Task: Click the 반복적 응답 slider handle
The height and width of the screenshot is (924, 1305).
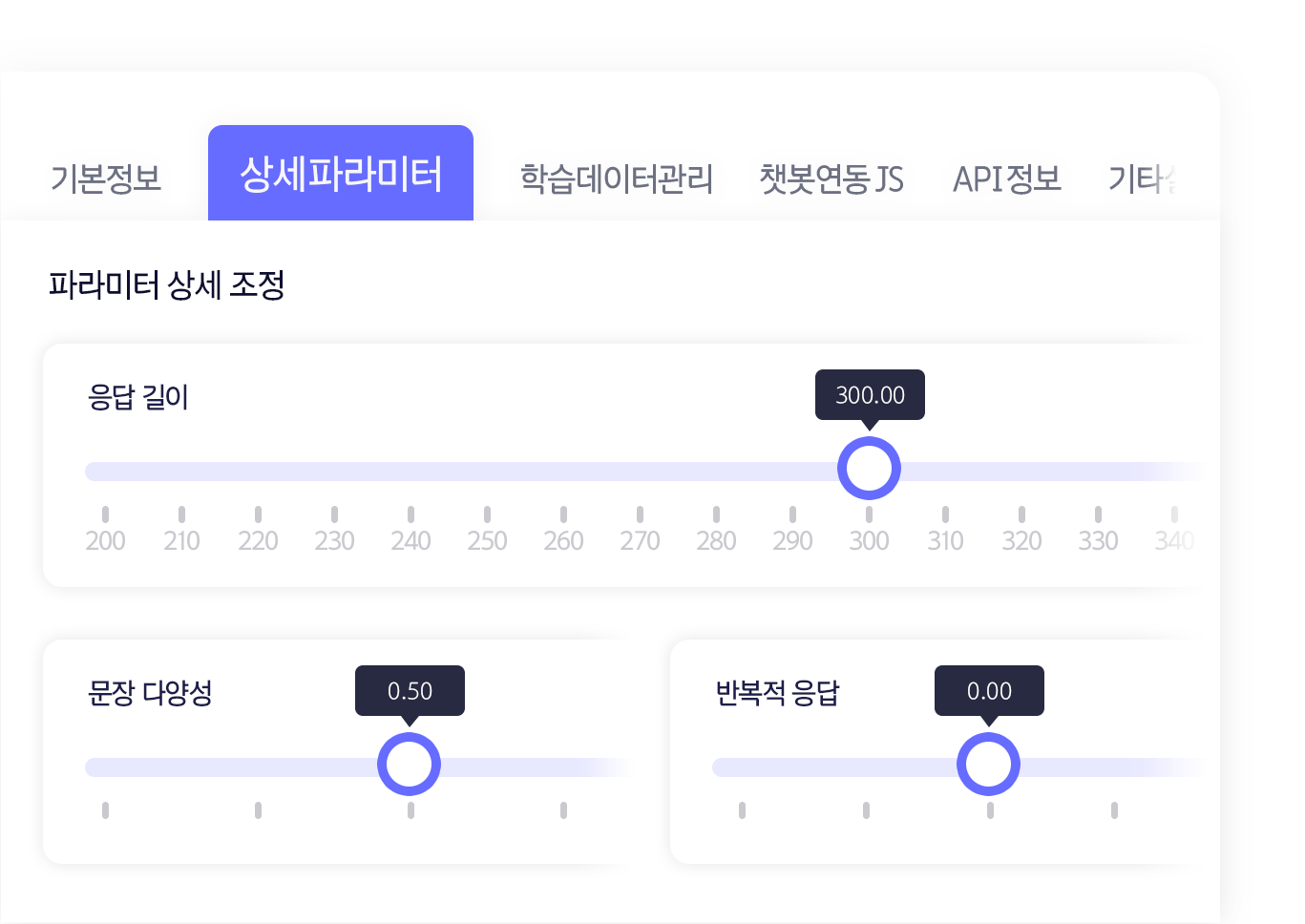Action: click(988, 765)
